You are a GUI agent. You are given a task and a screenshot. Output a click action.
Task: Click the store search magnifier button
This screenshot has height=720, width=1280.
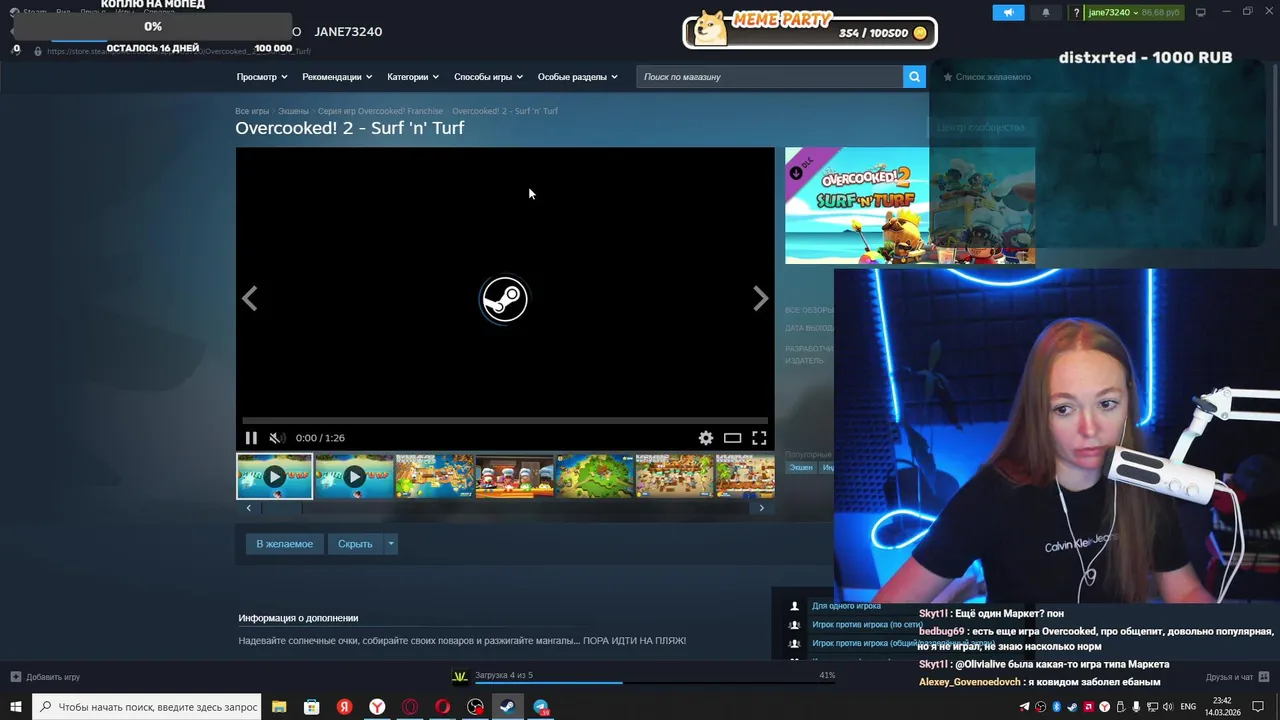tap(914, 77)
